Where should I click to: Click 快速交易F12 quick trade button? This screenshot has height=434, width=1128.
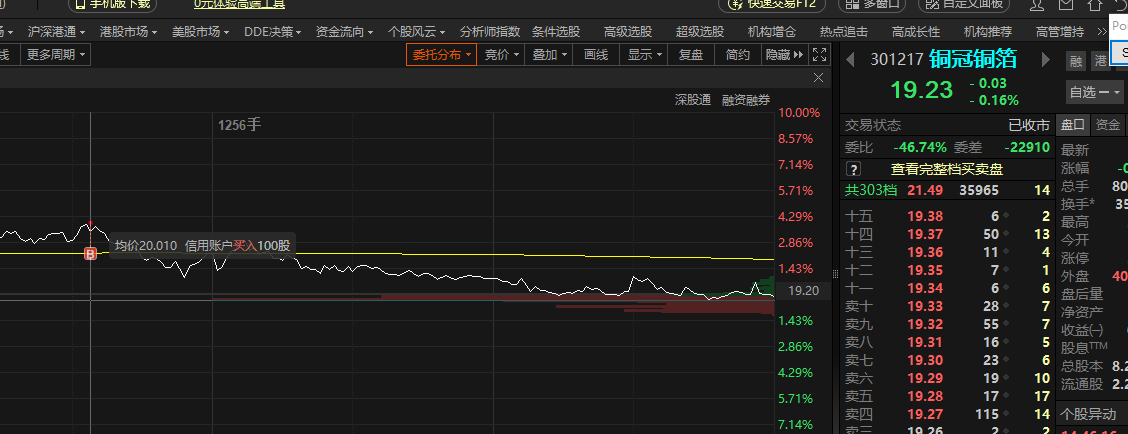tap(774, 4)
